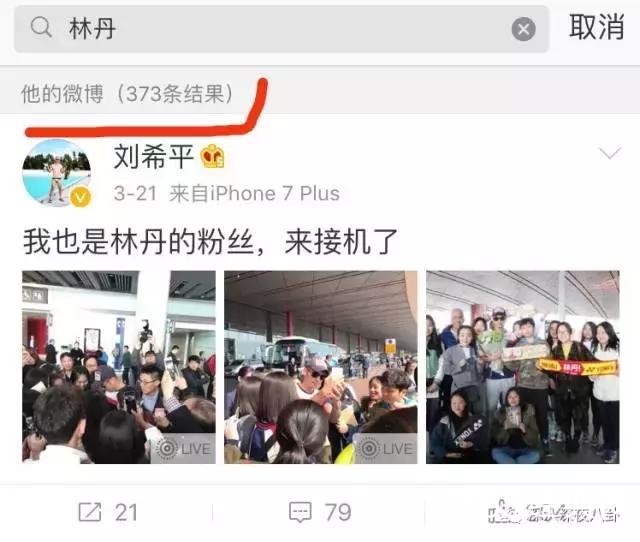Tap the yellow V verified badge
Image resolution: width=640 pixels, height=542 pixels.
[80, 198]
